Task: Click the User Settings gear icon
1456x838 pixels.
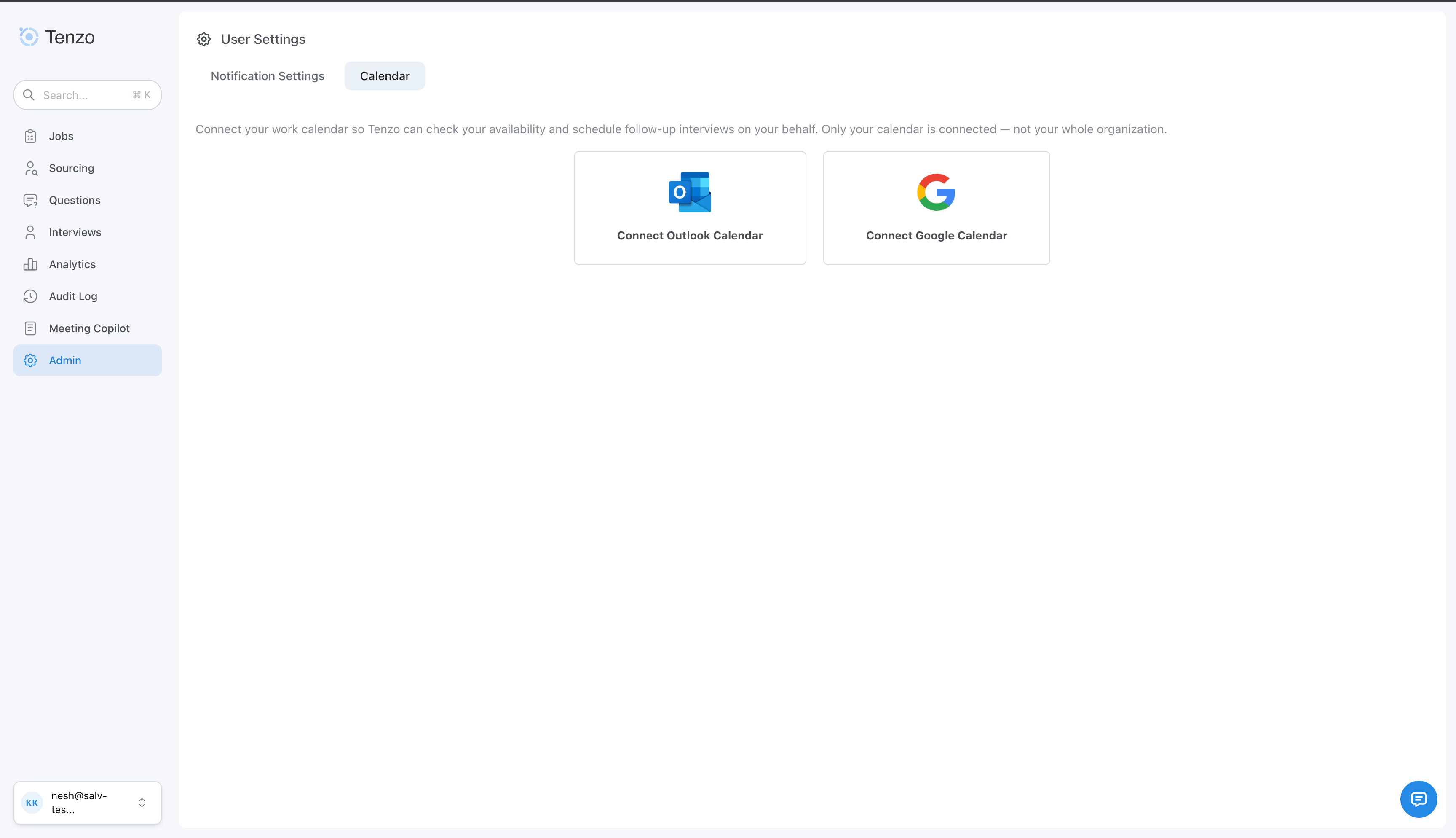Action: (x=203, y=39)
